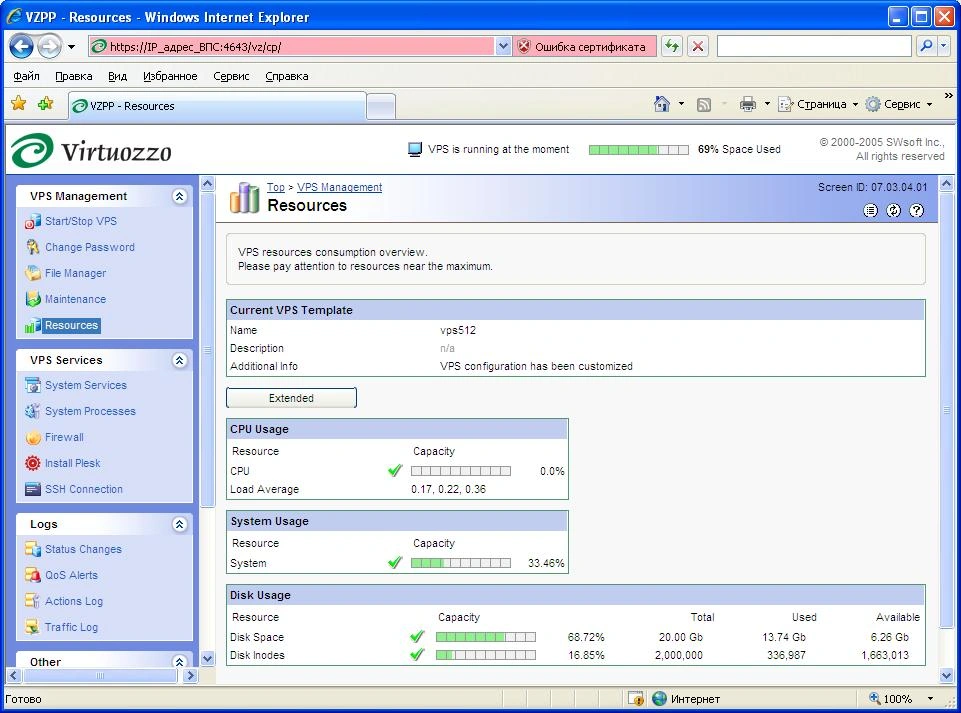Click the browser search input box
The height and width of the screenshot is (713, 961).
(815, 46)
